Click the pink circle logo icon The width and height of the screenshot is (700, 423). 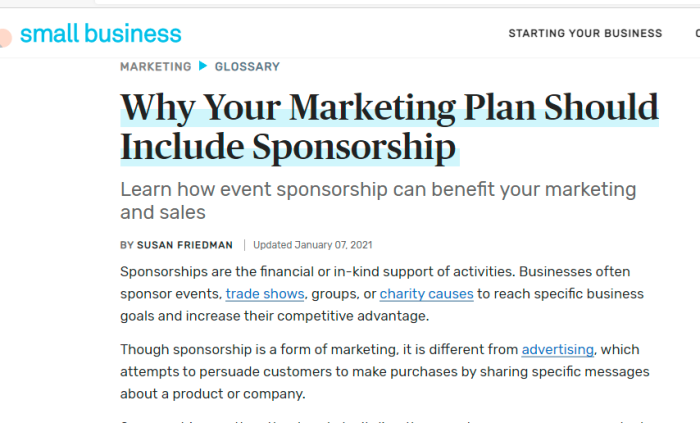(5, 37)
